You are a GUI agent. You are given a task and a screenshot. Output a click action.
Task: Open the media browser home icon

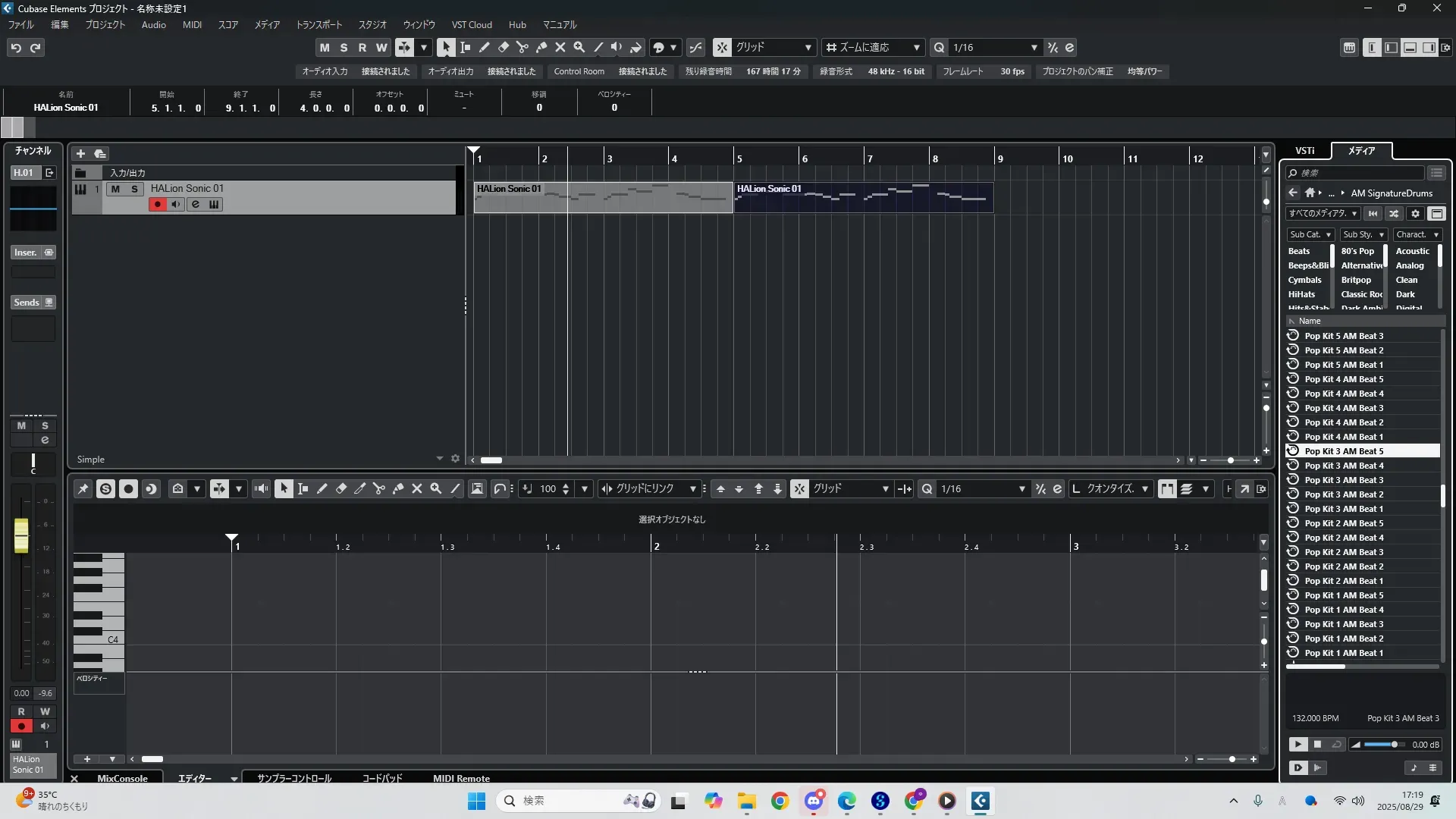coord(1310,193)
